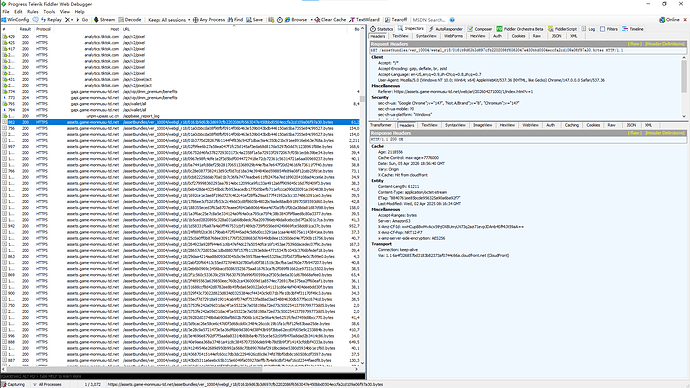Replay the selected session
The width and height of the screenshot is (690, 388).
click(51, 20)
